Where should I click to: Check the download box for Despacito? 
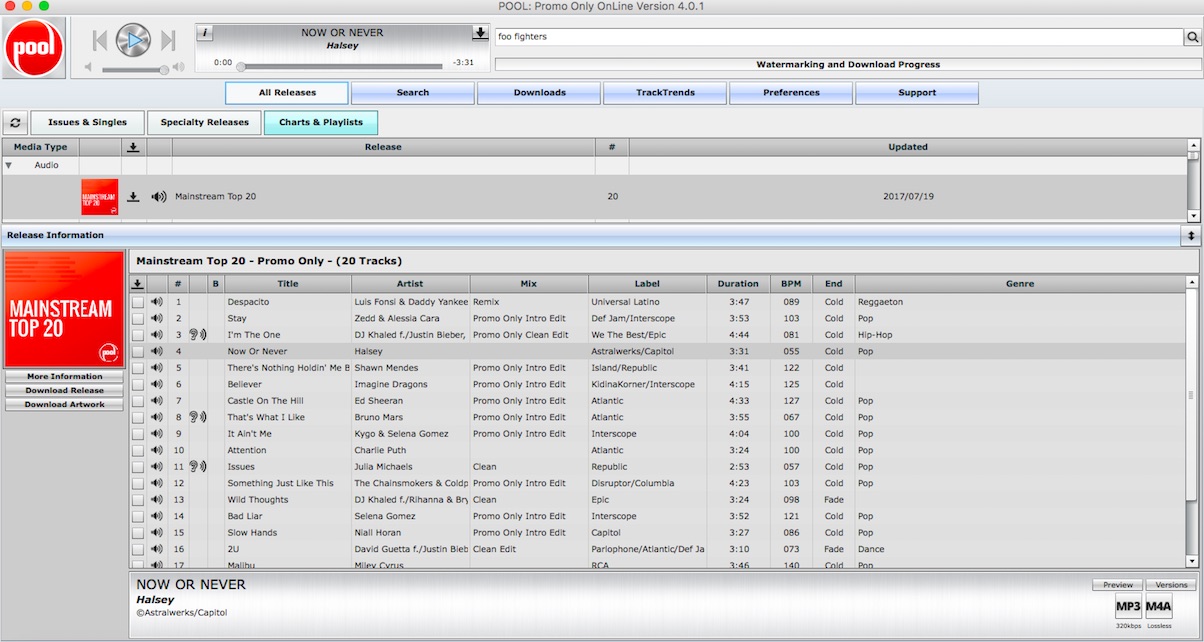coord(138,301)
